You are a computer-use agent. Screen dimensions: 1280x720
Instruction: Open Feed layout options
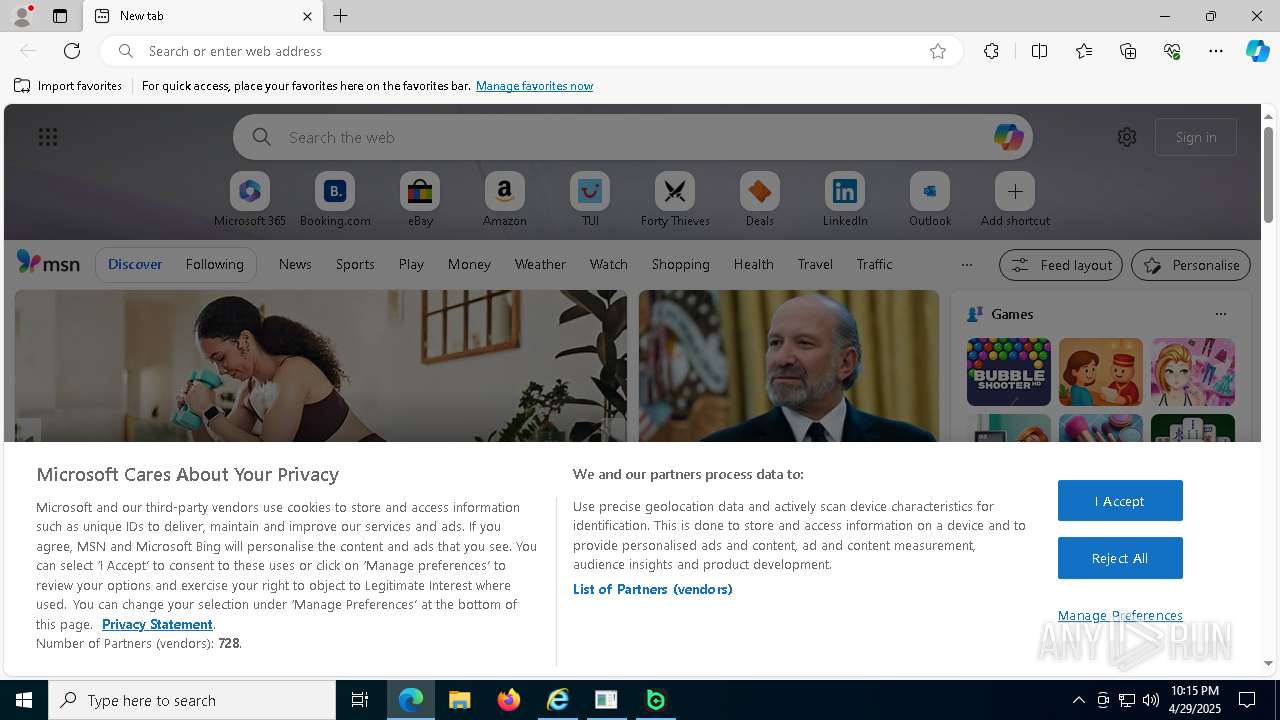(x=1061, y=265)
